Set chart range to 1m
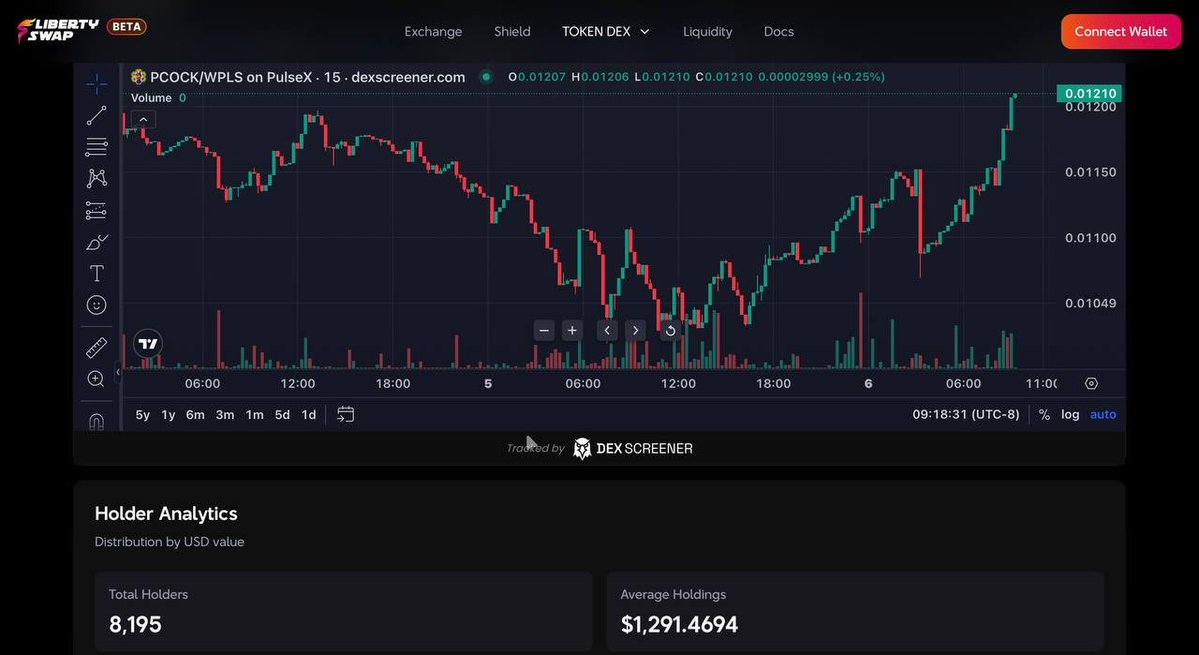Screen dimensions: 1199x655 pos(255,415)
